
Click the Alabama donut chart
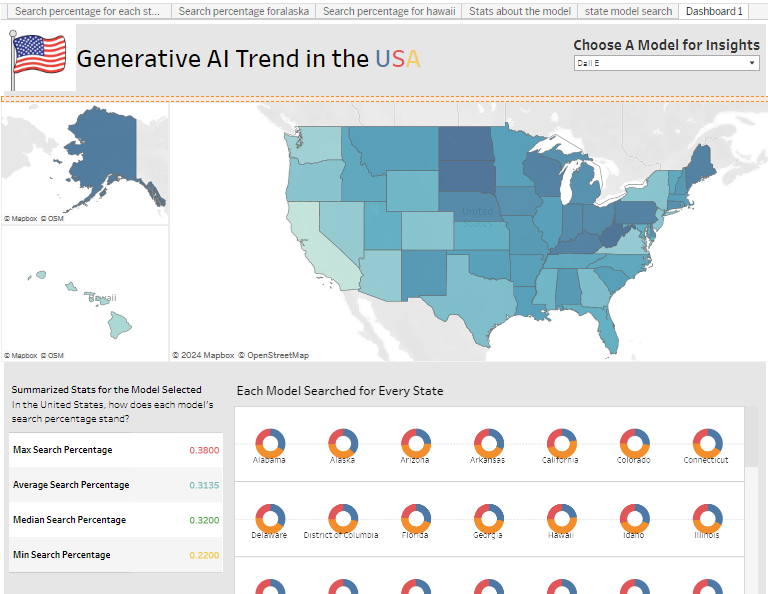click(270, 442)
